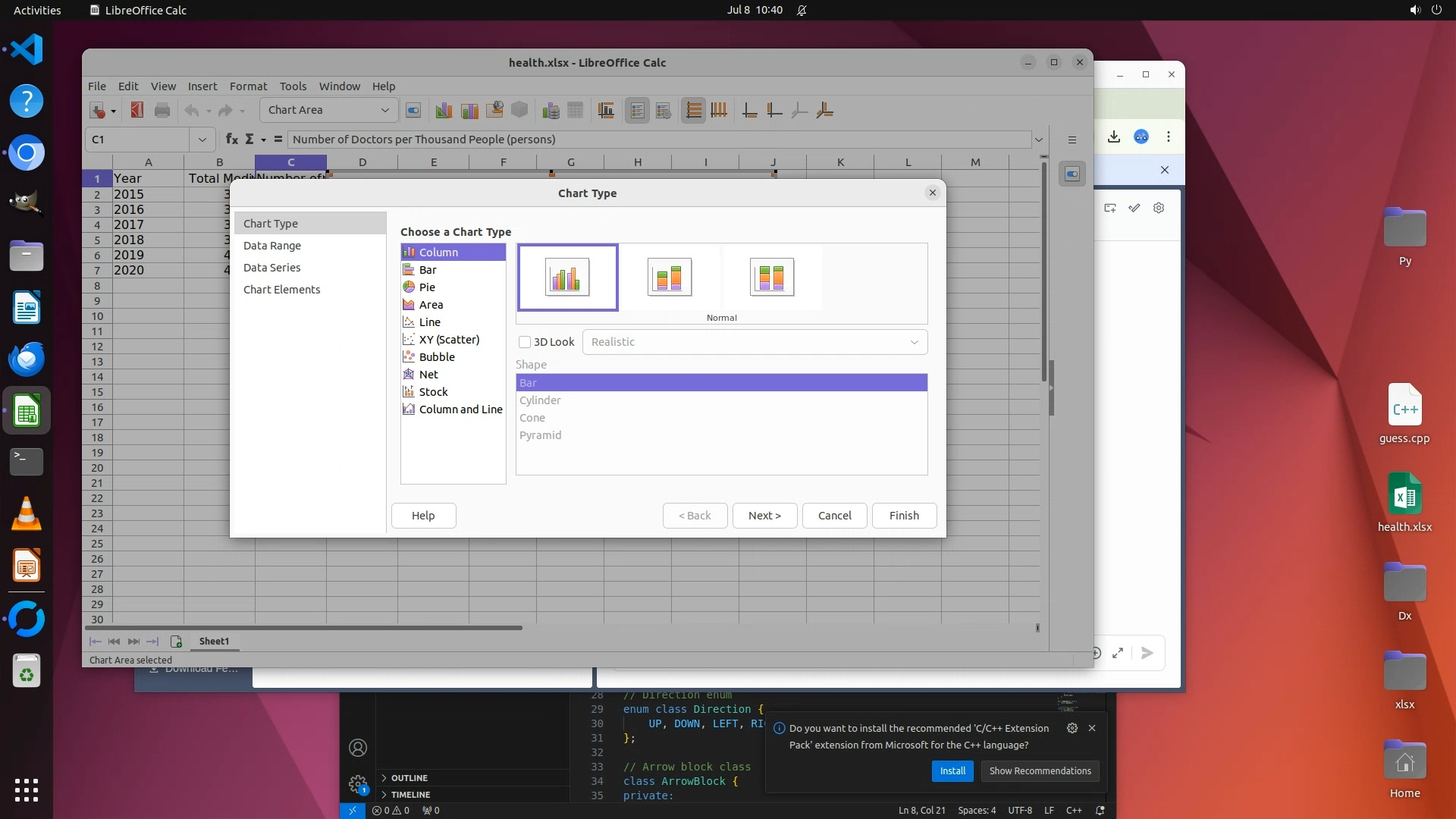This screenshot has height=819, width=1456.
Task: Open the Realistic 3D scheme dropdown
Action: tap(754, 342)
